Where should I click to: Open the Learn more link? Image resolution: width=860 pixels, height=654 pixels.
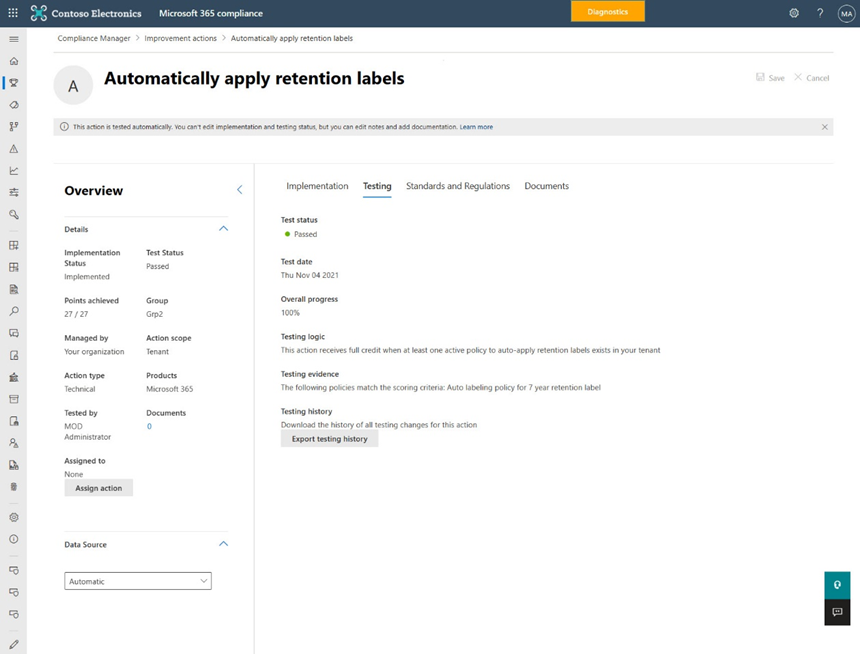point(476,127)
